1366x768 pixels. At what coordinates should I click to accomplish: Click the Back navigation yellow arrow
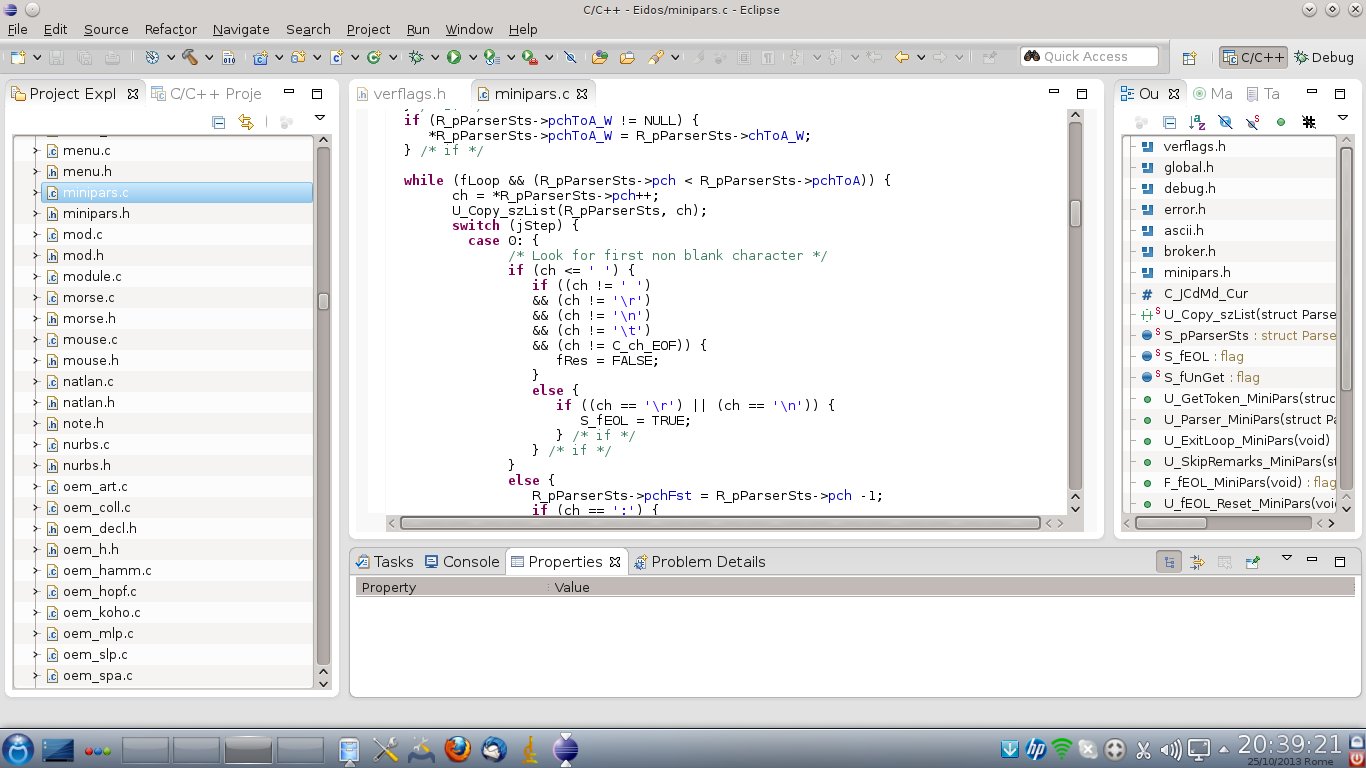pyautogui.click(x=902, y=57)
